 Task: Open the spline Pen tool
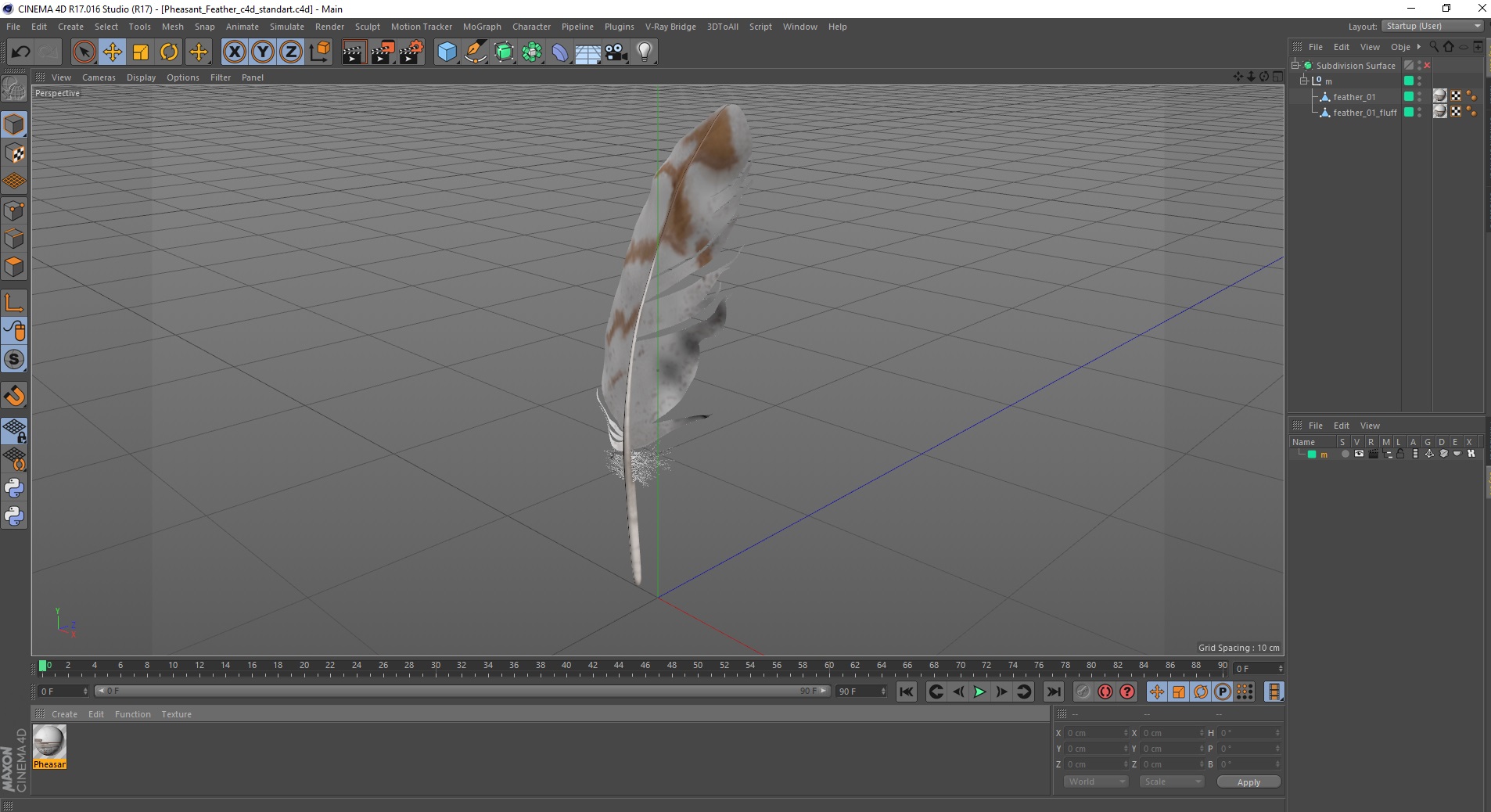pyautogui.click(x=476, y=52)
